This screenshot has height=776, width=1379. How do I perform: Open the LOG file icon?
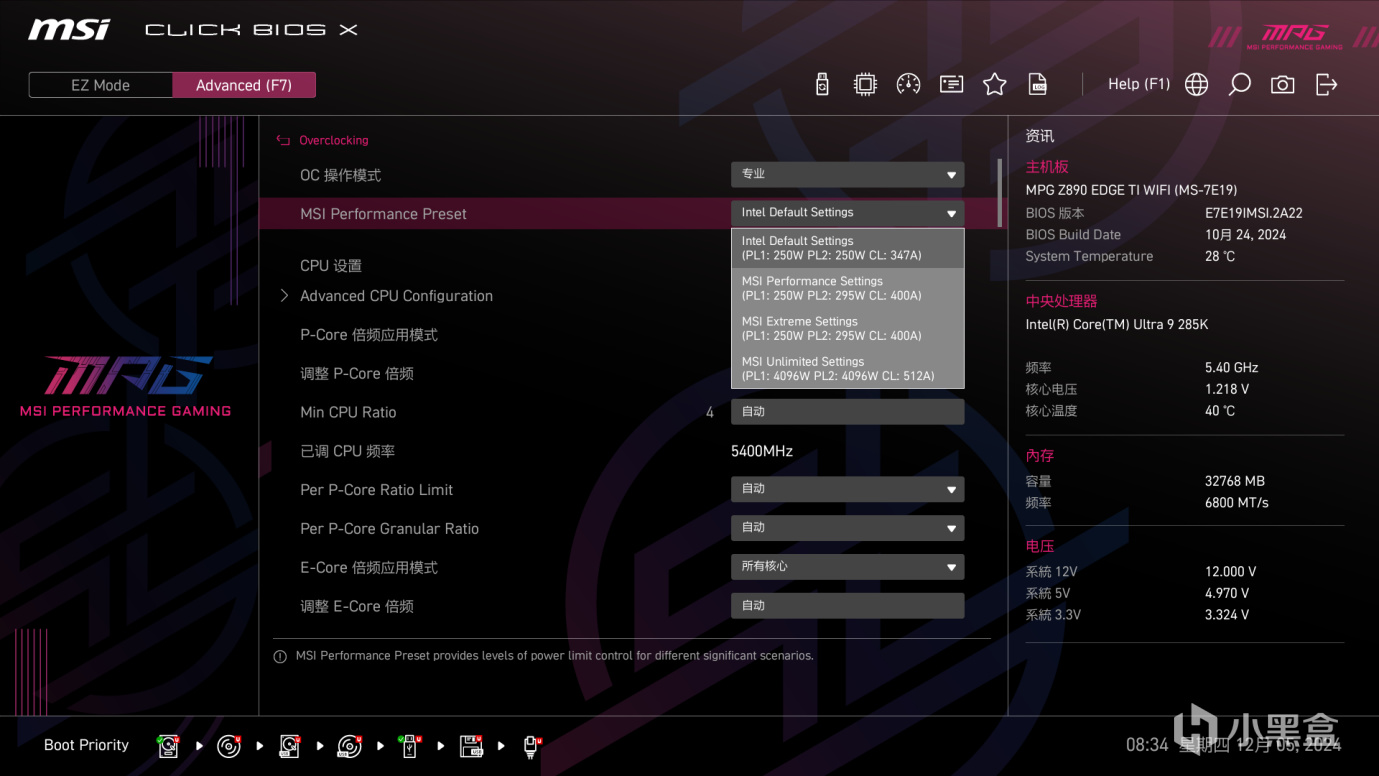(x=1038, y=85)
